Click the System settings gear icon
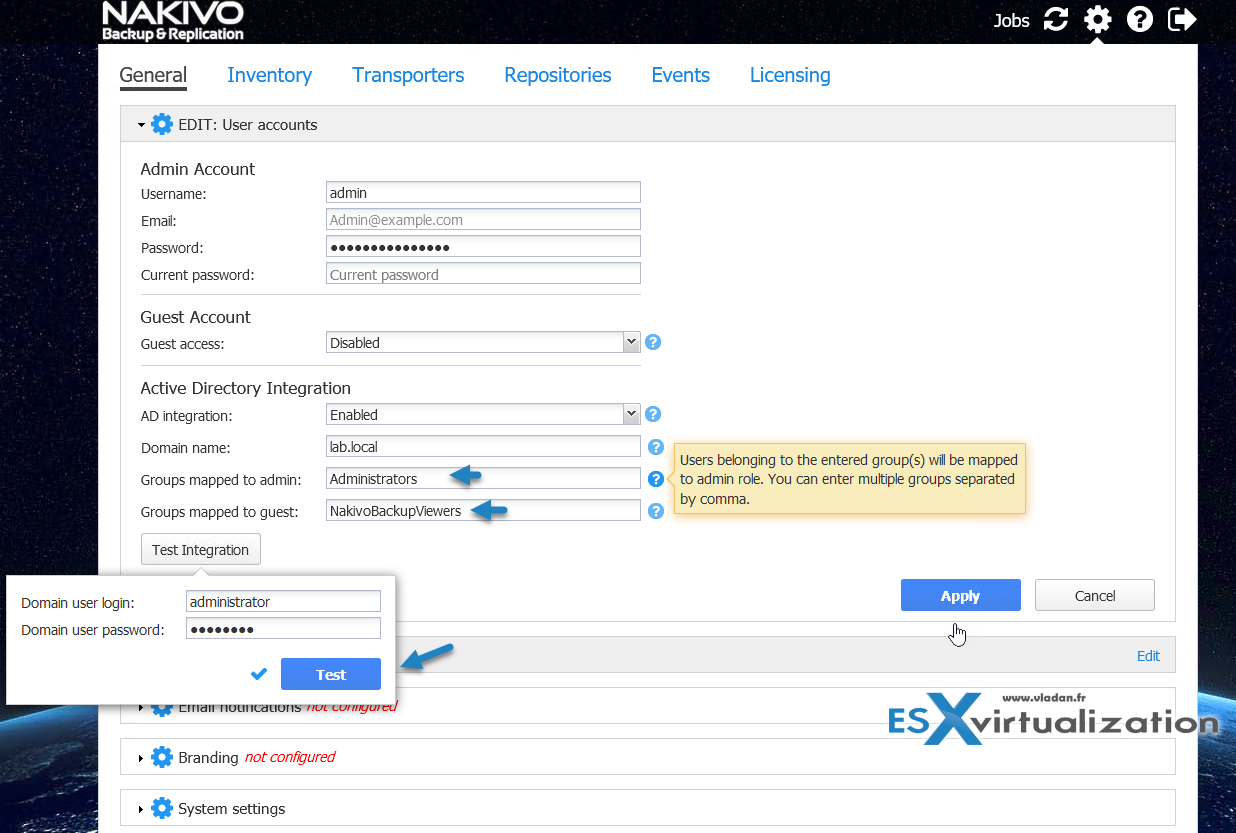The width and height of the screenshot is (1236, 833). (162, 808)
